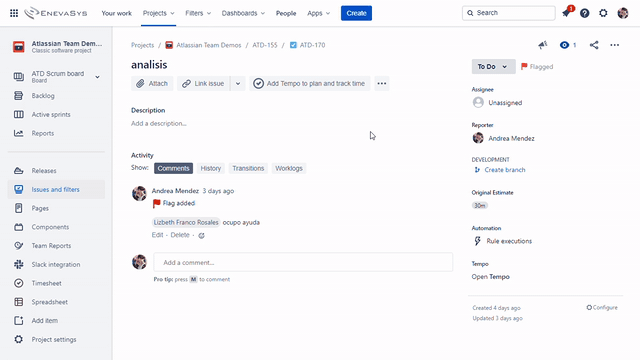
Task: Open Spreadsheet in the sidebar
Action: point(56,302)
